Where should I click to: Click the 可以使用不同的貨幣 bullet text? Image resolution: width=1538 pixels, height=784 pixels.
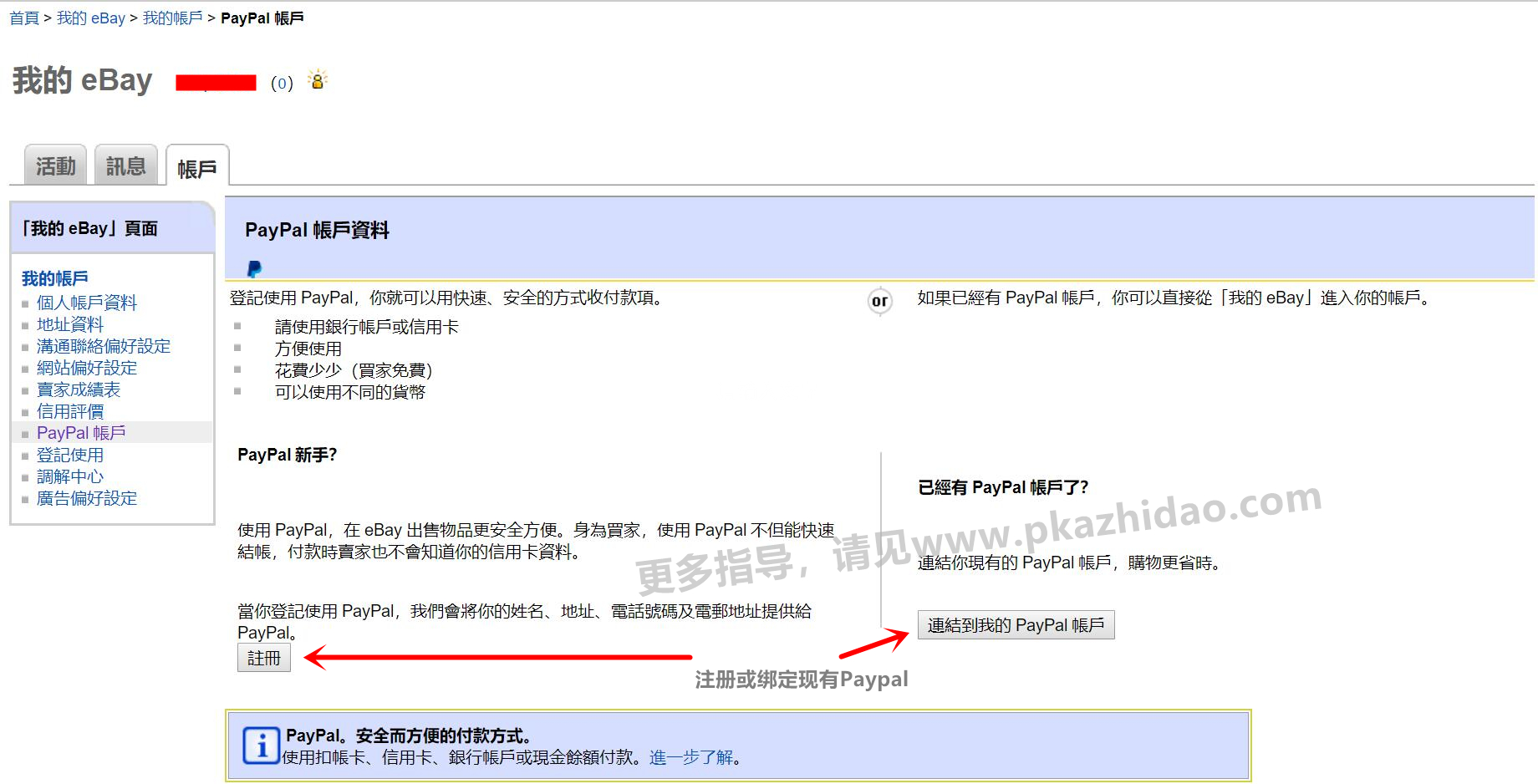[349, 392]
